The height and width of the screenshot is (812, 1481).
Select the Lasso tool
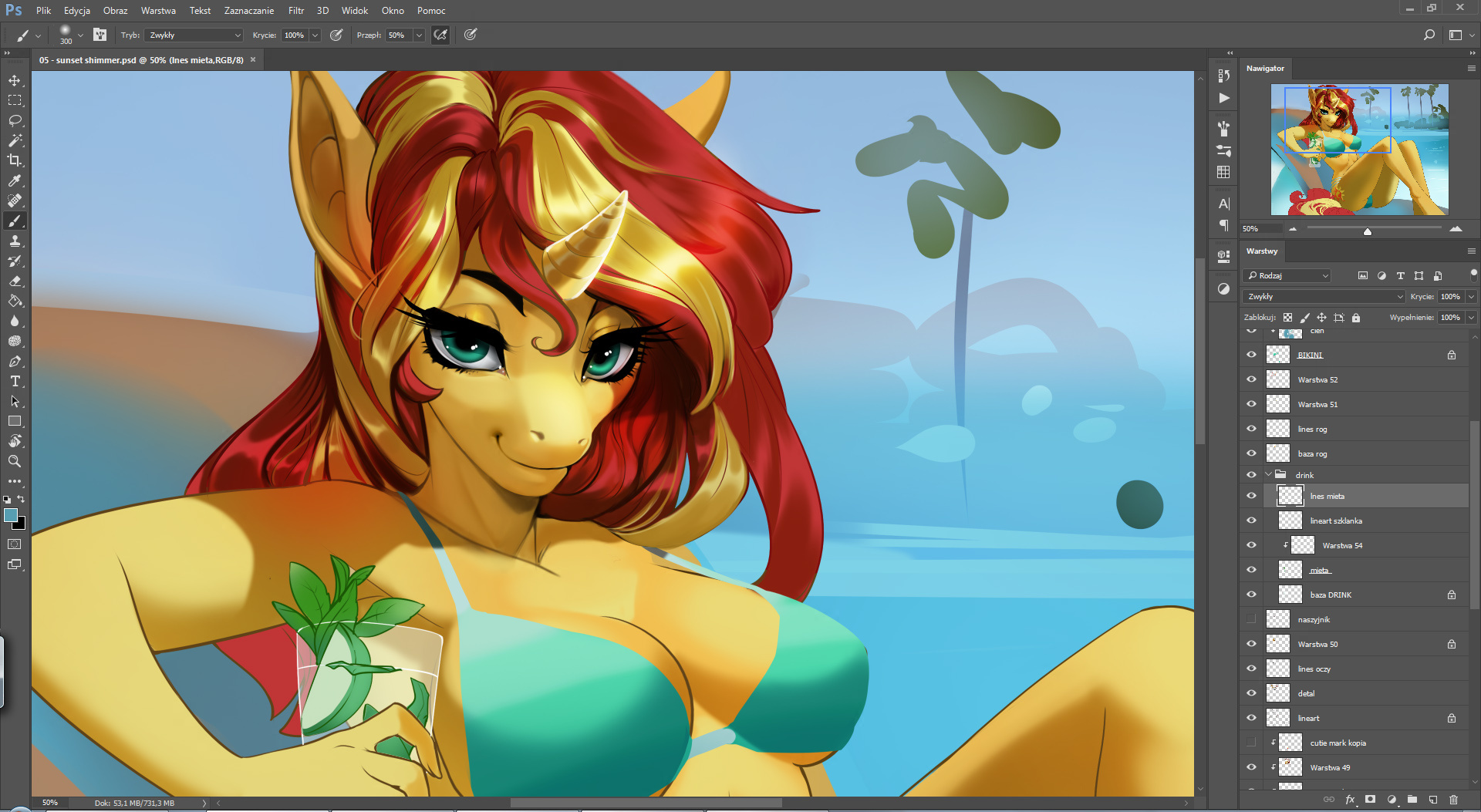15,120
